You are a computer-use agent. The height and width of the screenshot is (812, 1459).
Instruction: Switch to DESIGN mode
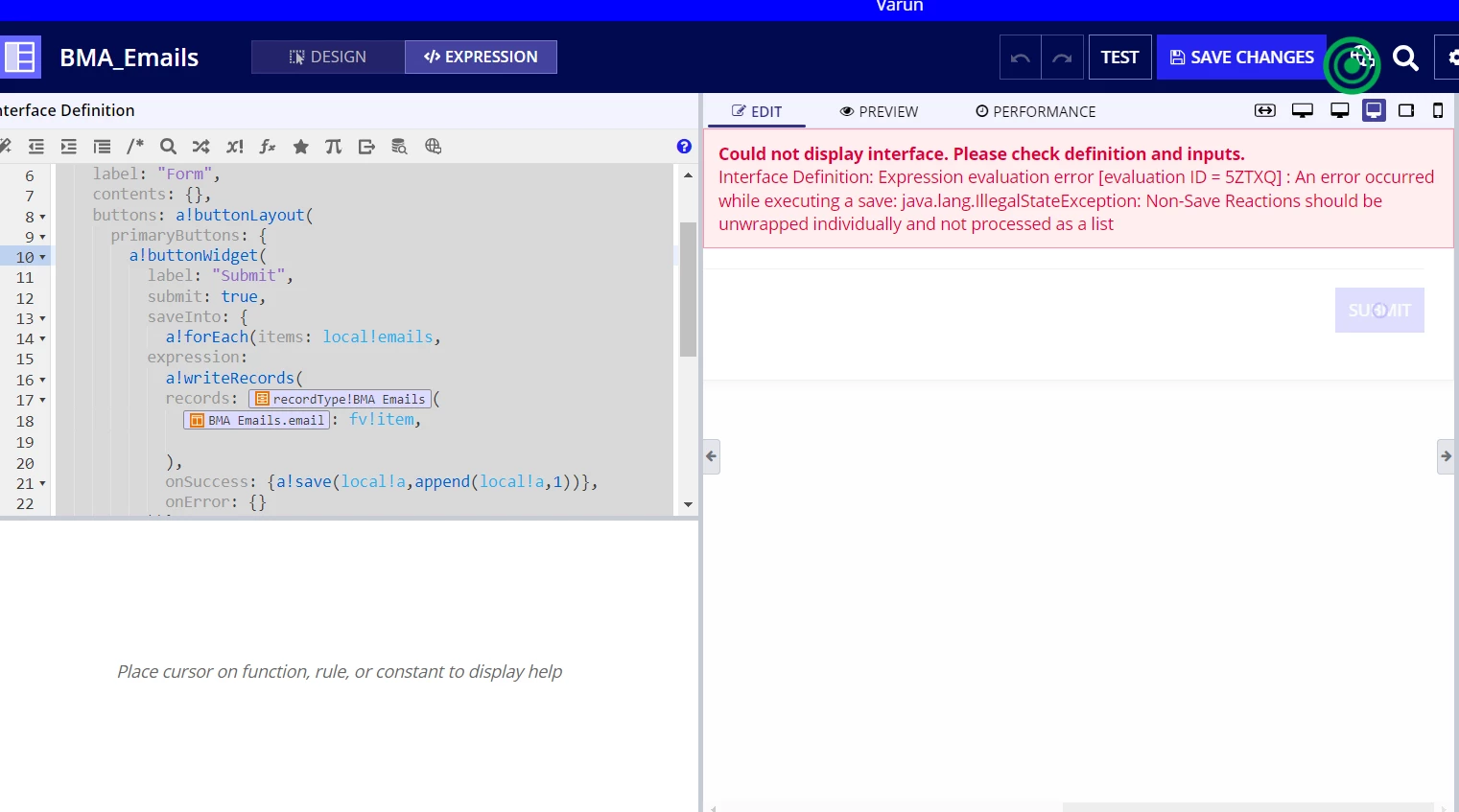coord(328,57)
